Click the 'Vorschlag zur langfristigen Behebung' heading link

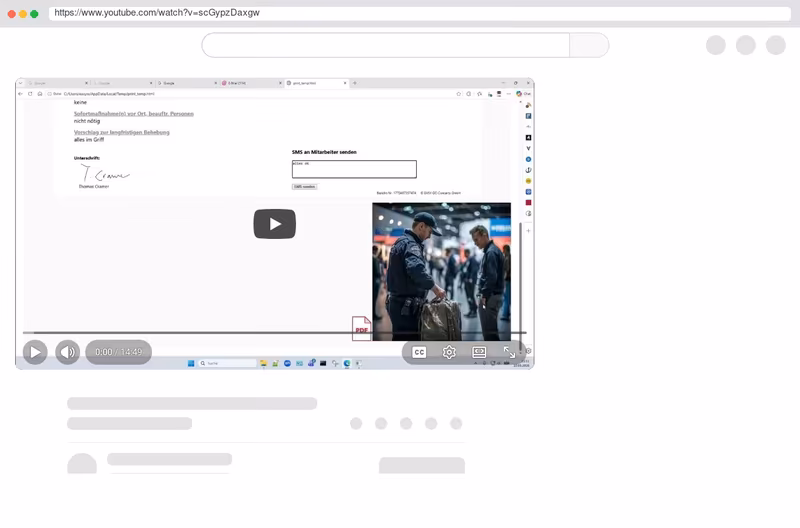pyautogui.click(x=121, y=132)
